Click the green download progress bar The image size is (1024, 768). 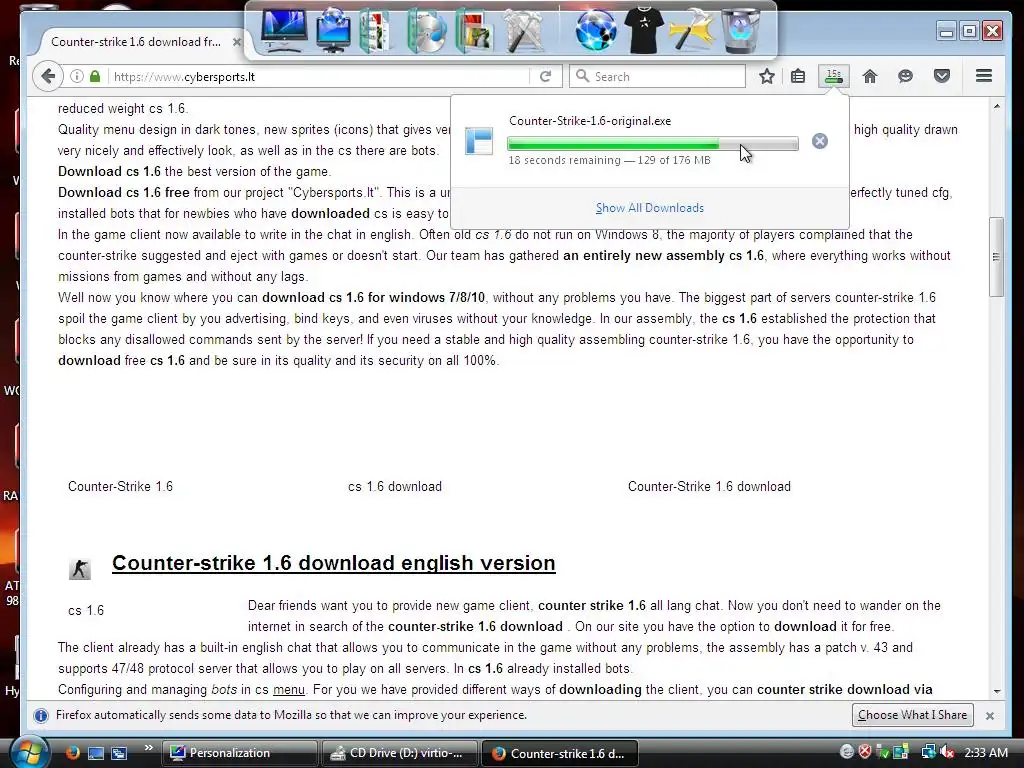(652, 144)
